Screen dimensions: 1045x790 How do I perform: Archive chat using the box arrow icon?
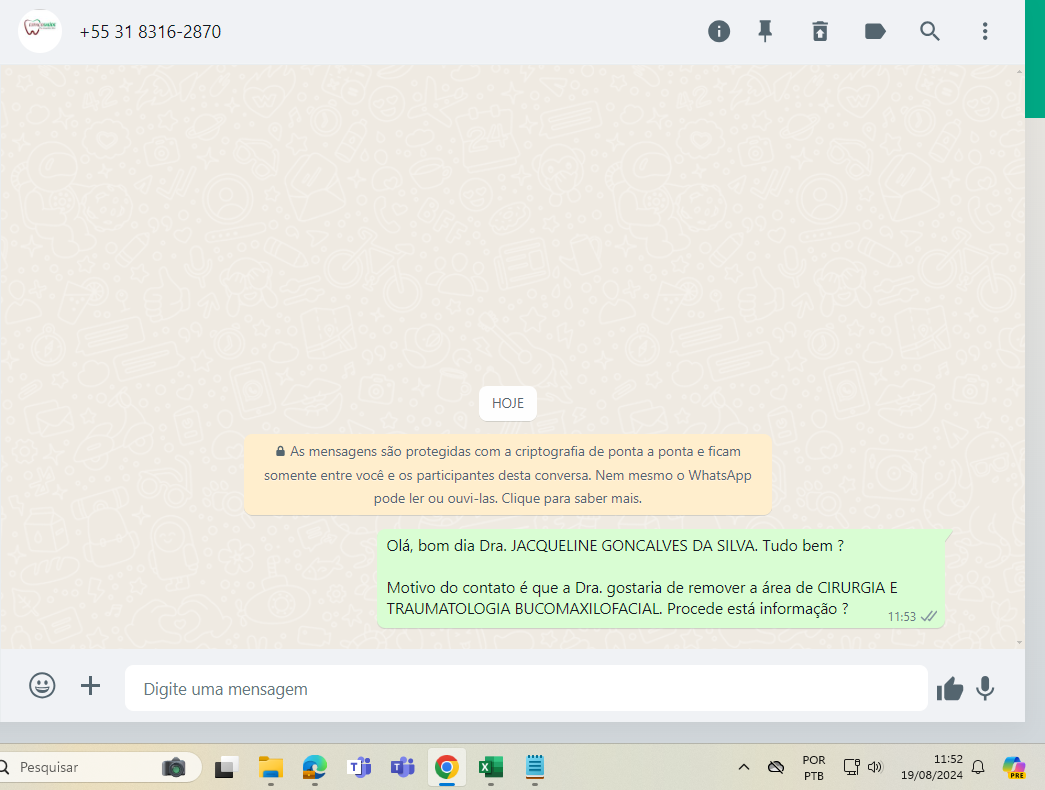point(820,31)
